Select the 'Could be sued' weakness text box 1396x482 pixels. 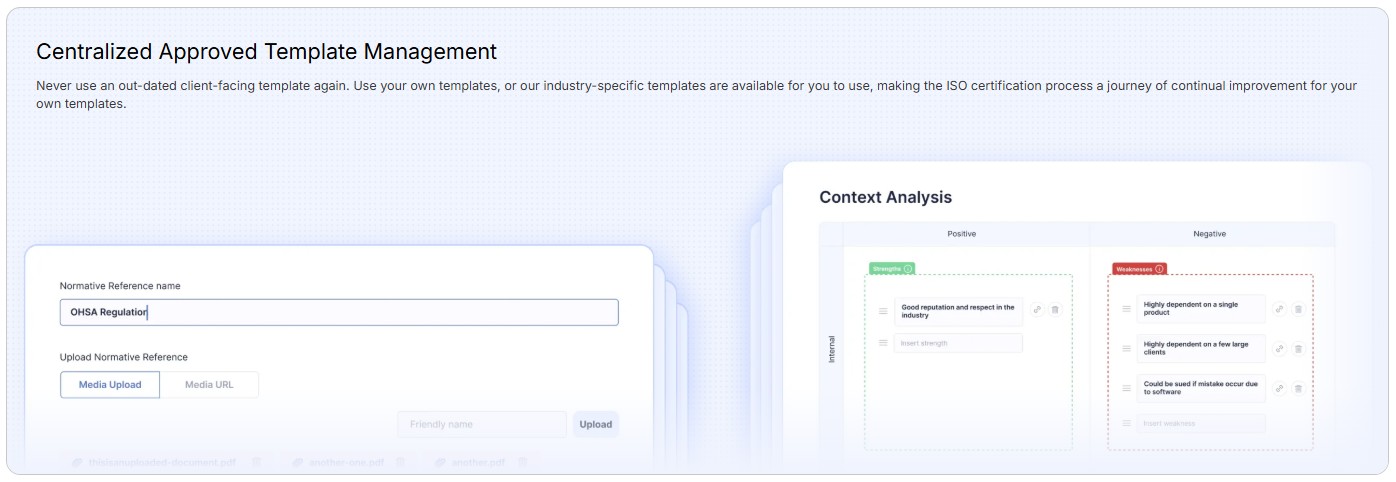[x=1201, y=388]
